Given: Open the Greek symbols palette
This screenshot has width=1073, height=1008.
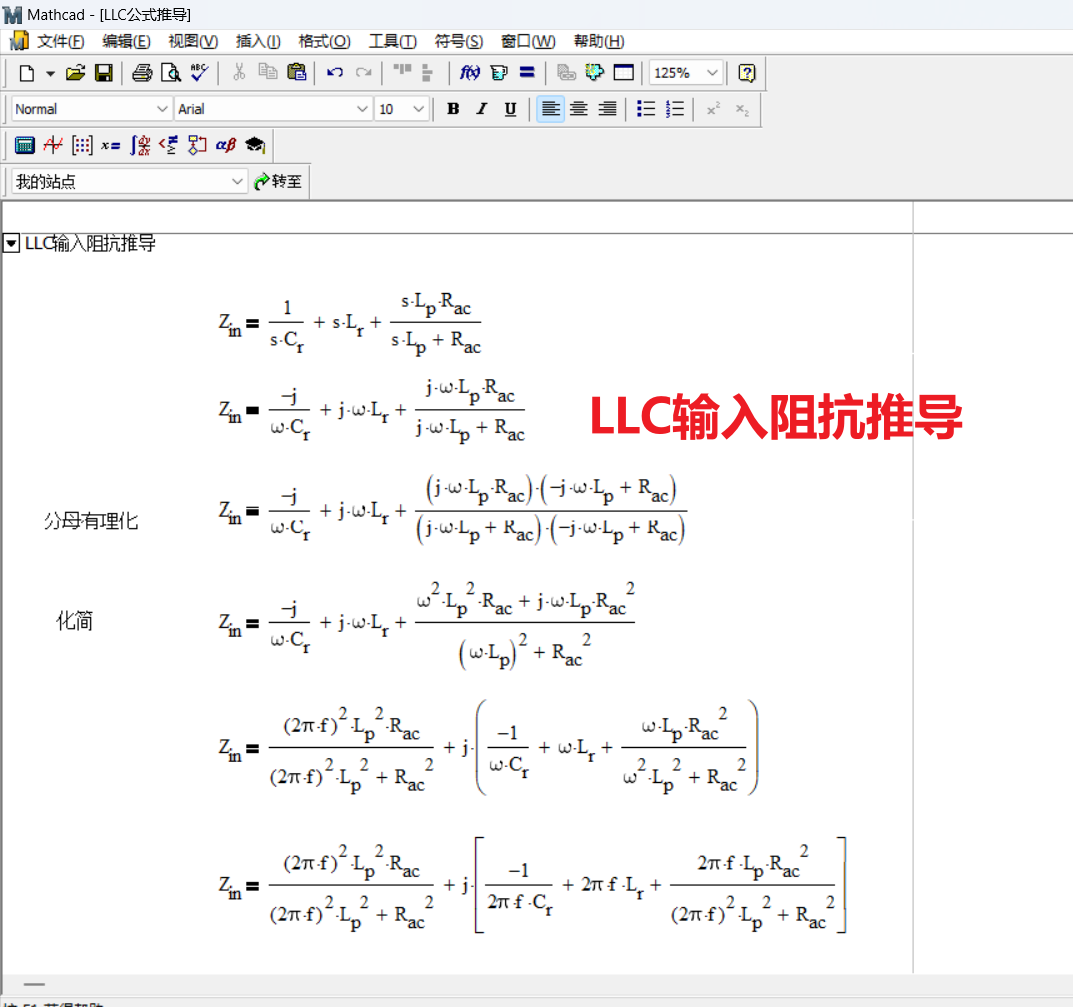Looking at the screenshot, I should pyautogui.click(x=226, y=145).
